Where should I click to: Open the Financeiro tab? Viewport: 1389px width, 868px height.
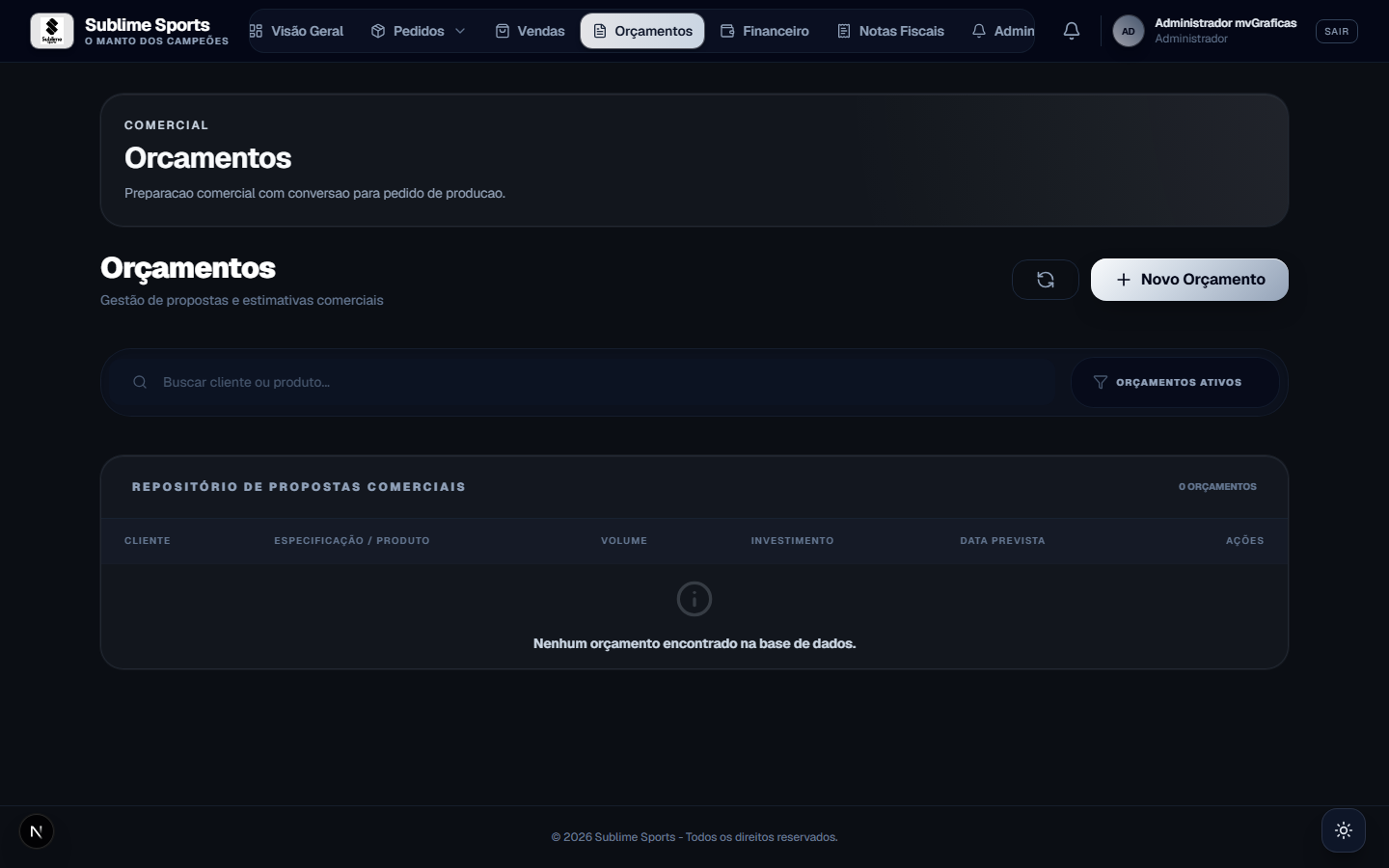pos(765,31)
